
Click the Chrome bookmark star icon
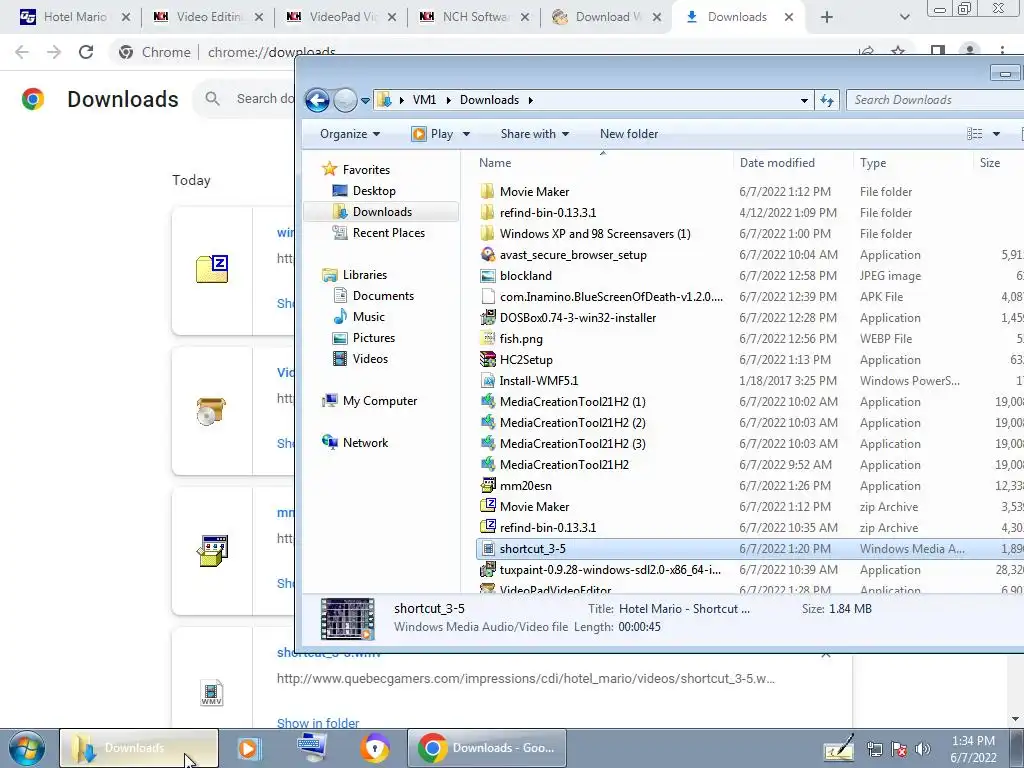point(899,52)
